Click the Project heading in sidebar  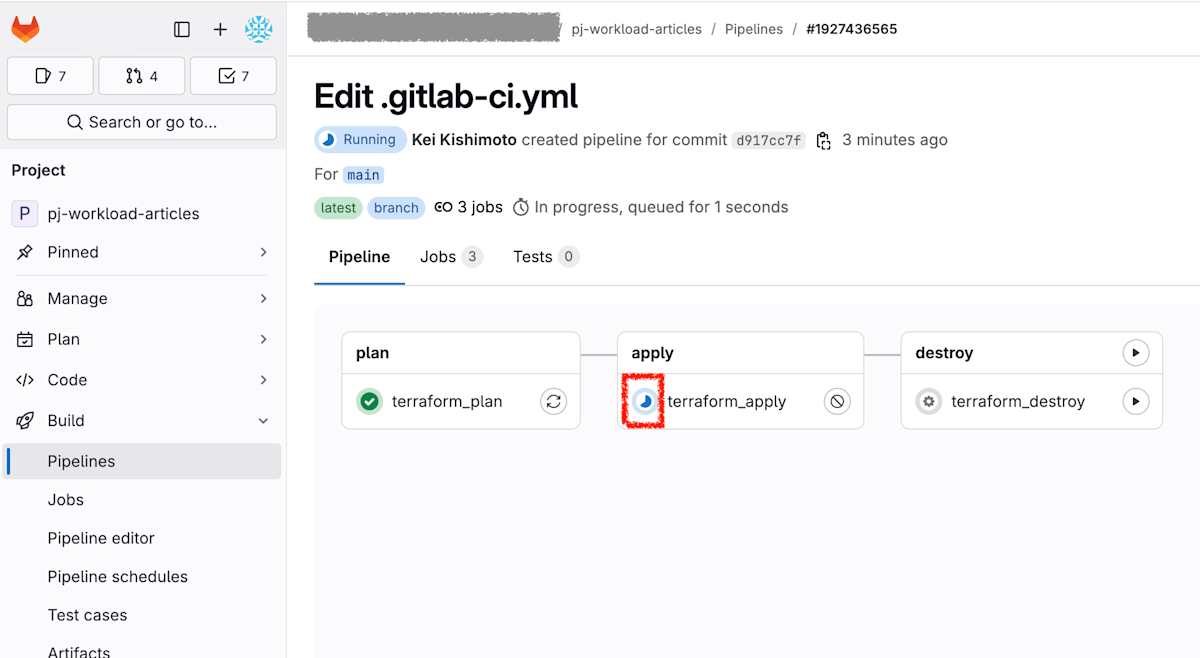[x=38, y=170]
